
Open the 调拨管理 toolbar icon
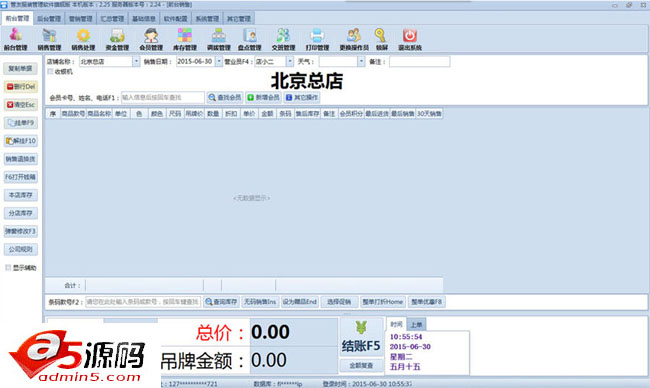(x=218, y=39)
